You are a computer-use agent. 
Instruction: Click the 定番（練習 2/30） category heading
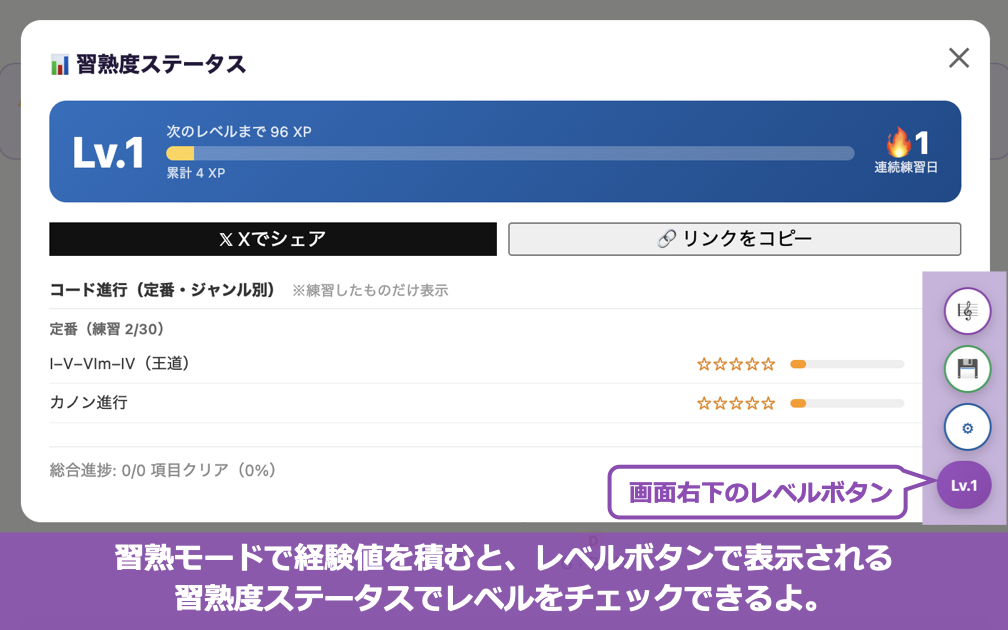click(x=107, y=329)
